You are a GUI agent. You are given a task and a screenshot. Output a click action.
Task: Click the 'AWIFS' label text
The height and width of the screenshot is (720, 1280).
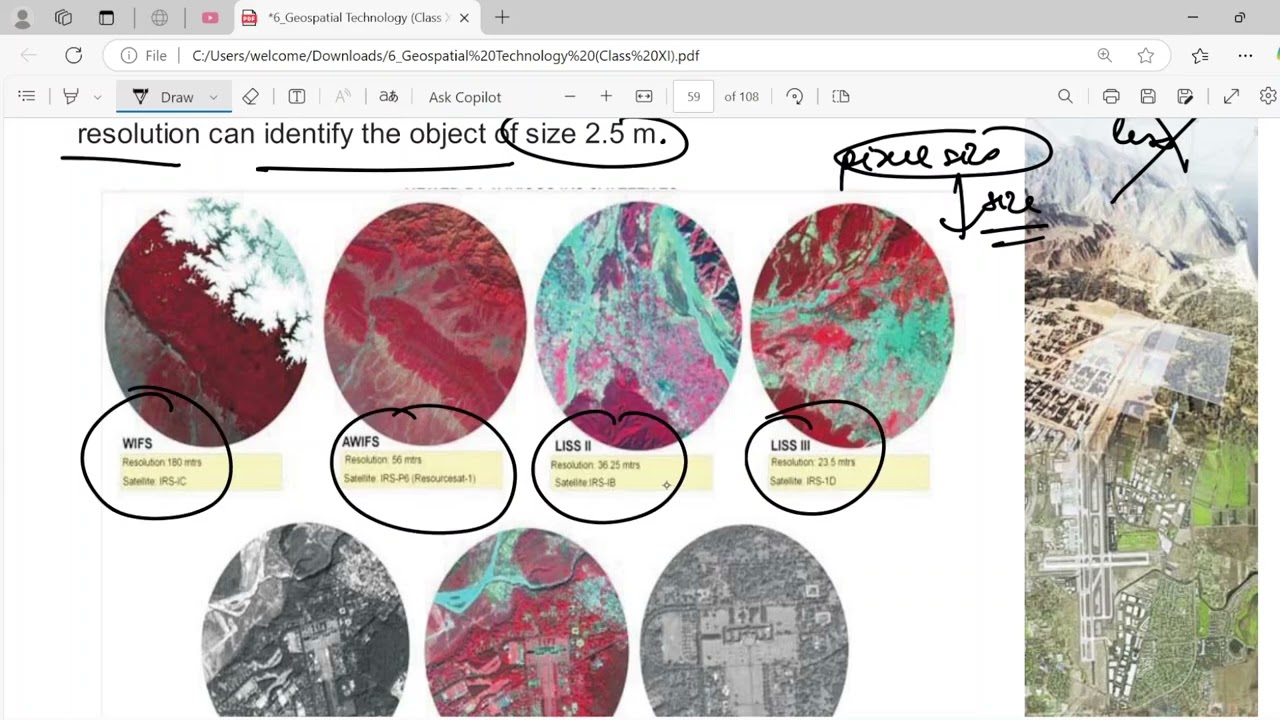(x=360, y=441)
